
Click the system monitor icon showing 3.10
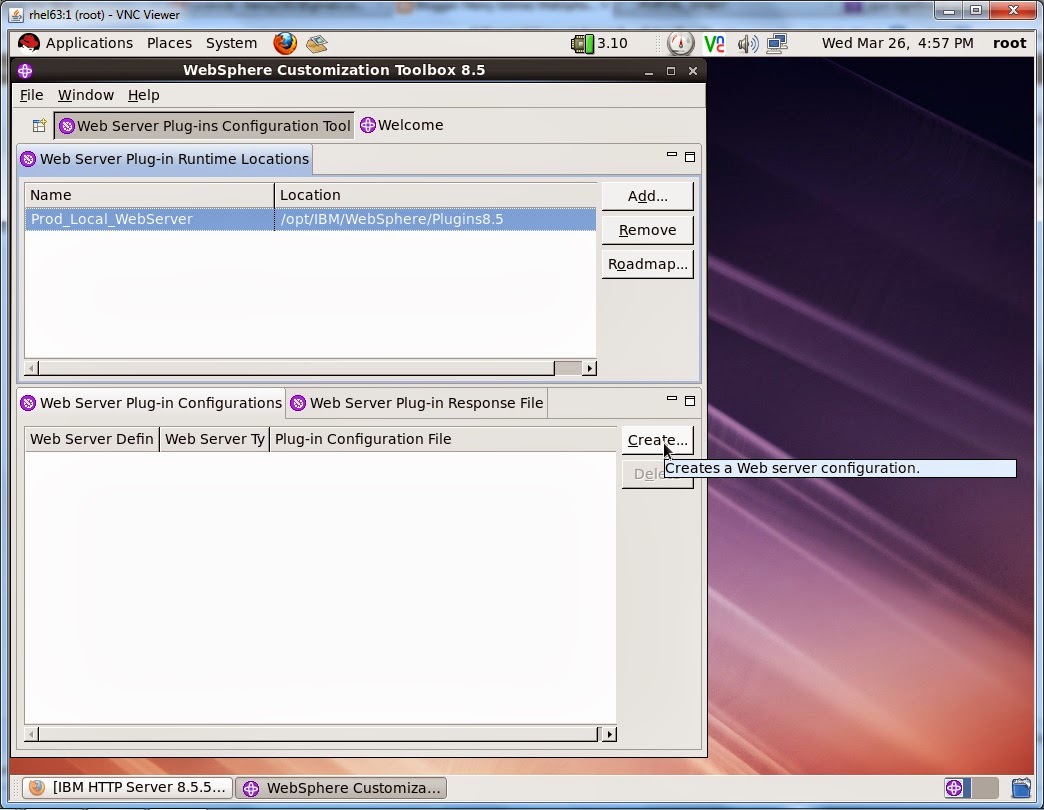click(x=590, y=44)
